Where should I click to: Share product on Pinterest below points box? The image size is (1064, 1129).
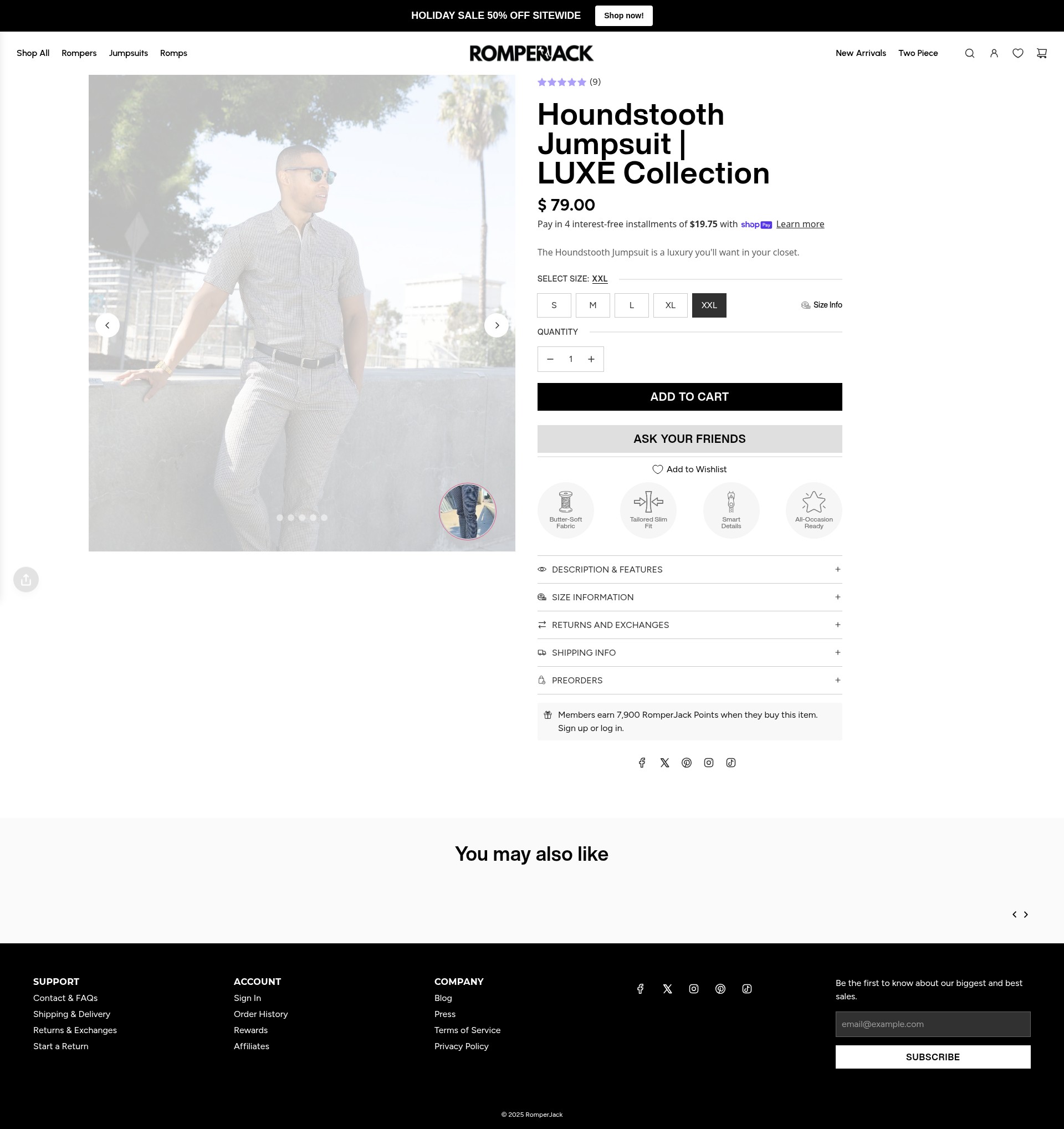(x=687, y=763)
